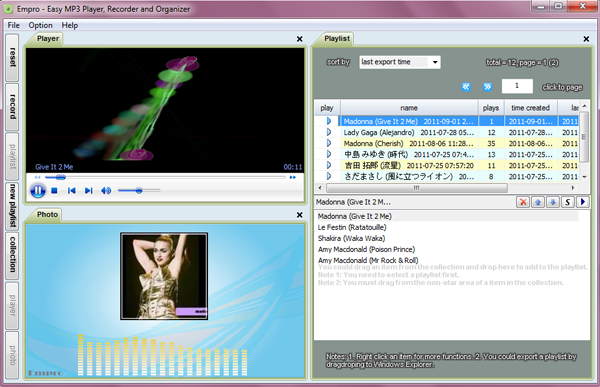Select the Photo tab
Image resolution: width=600 pixels, height=387 pixels.
click(x=47, y=214)
